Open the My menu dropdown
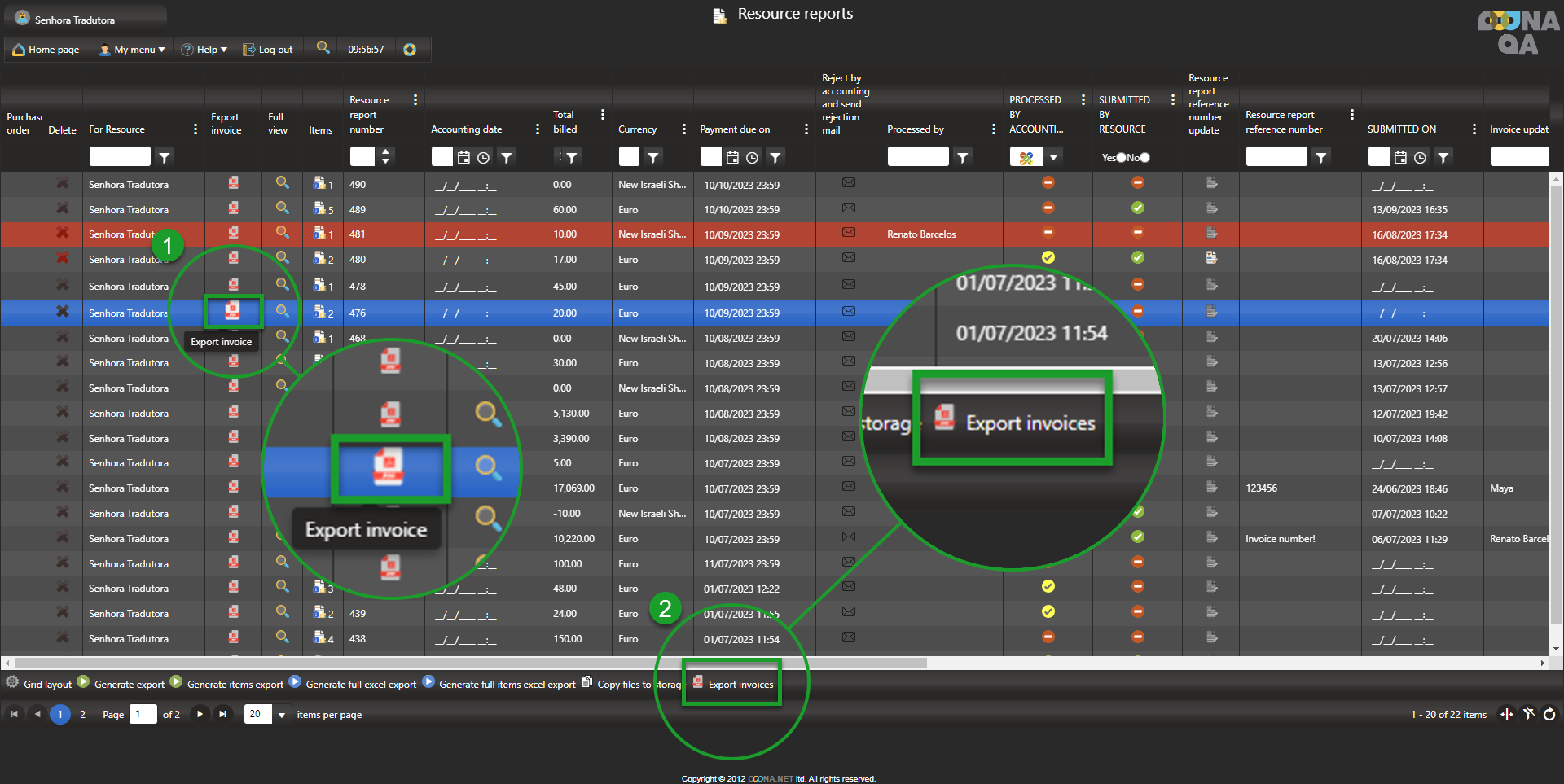Screen dimensions: 1564x784 point(132,50)
